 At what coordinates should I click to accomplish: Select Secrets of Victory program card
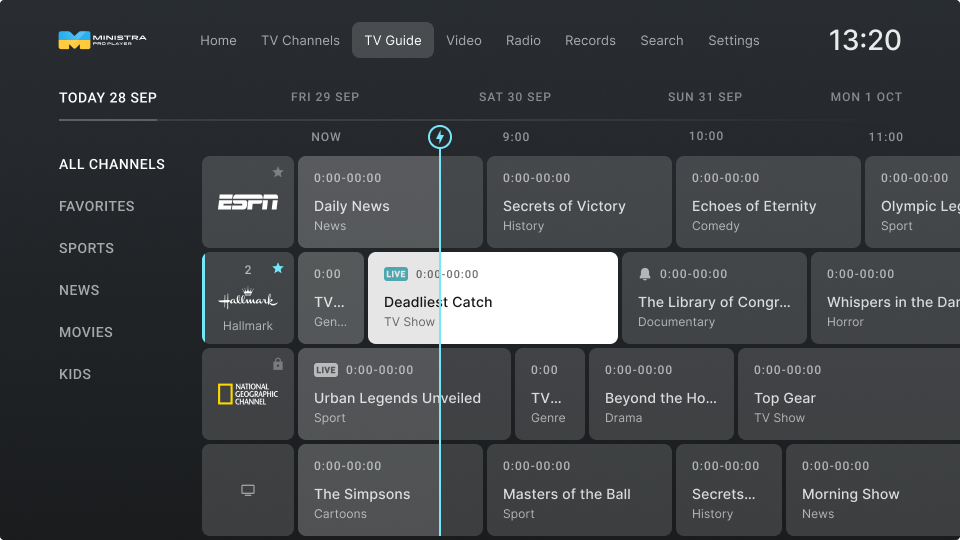pos(578,202)
